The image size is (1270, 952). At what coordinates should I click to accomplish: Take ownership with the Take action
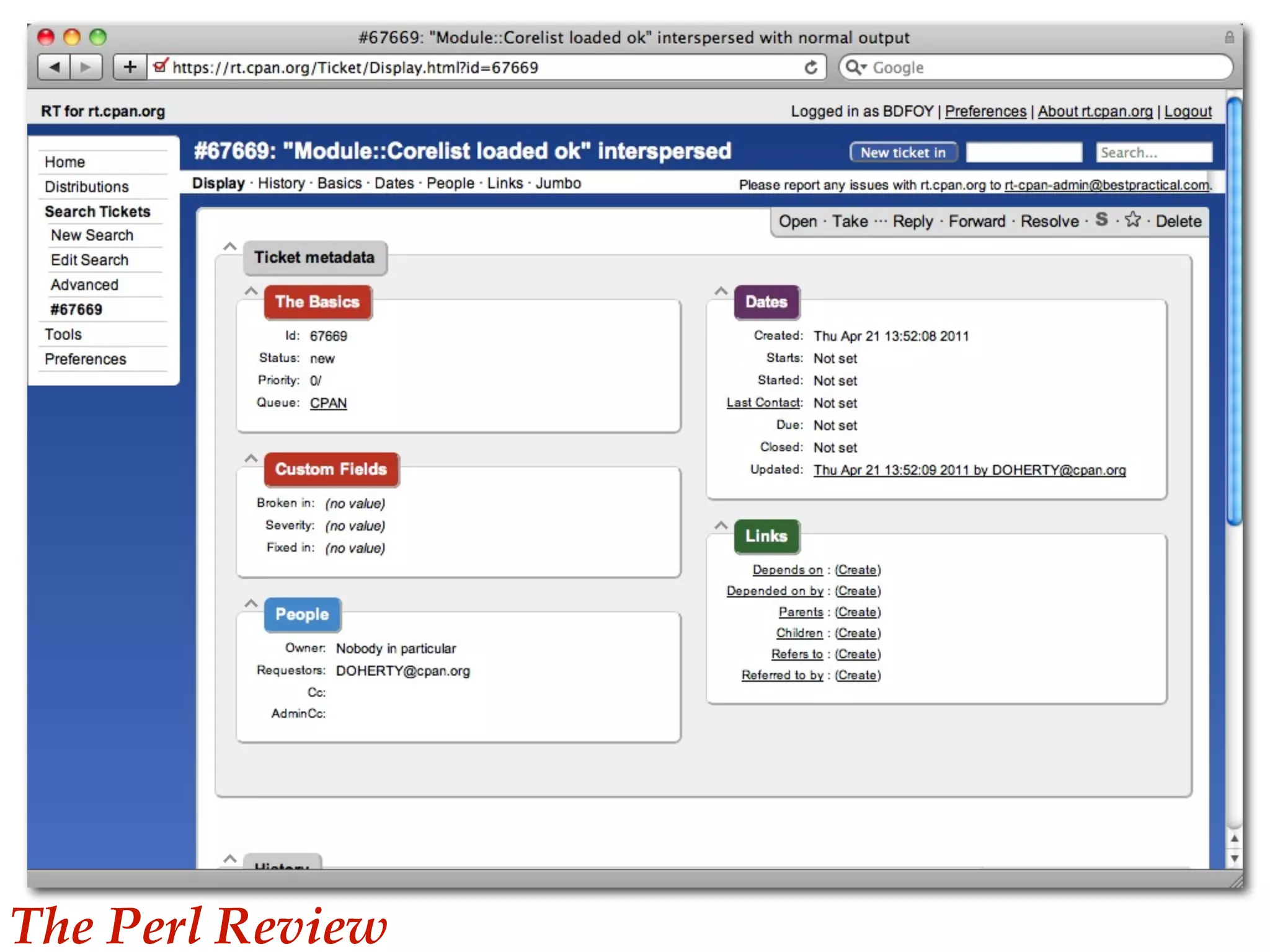coord(850,221)
